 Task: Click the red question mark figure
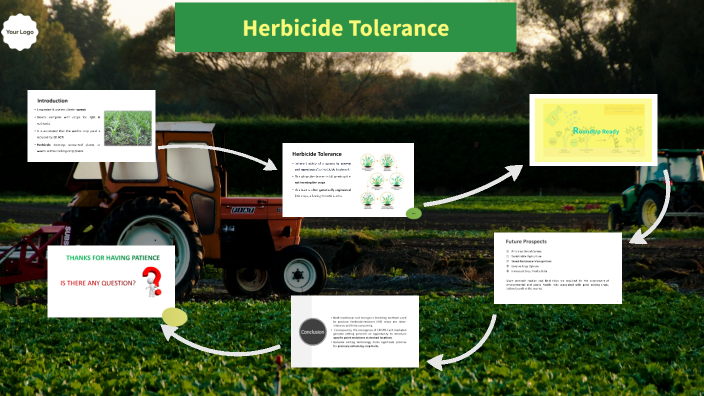pyautogui.click(x=153, y=282)
